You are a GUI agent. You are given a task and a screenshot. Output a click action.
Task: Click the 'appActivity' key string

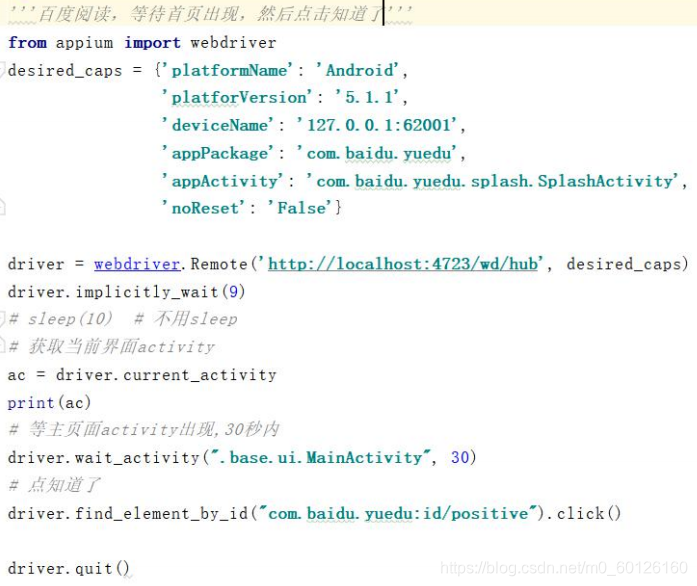(222, 181)
